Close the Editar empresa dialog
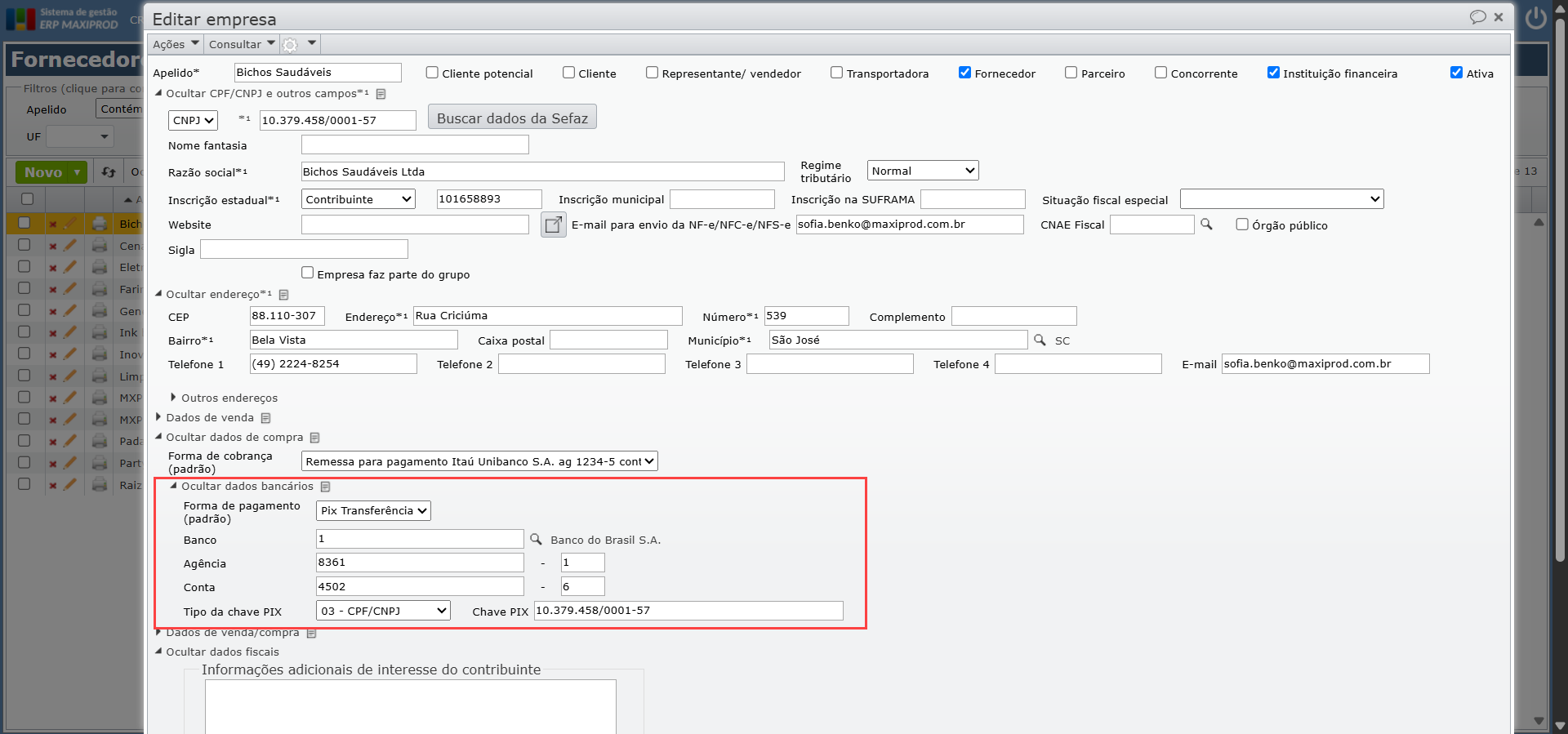The image size is (1568, 734). [1499, 17]
